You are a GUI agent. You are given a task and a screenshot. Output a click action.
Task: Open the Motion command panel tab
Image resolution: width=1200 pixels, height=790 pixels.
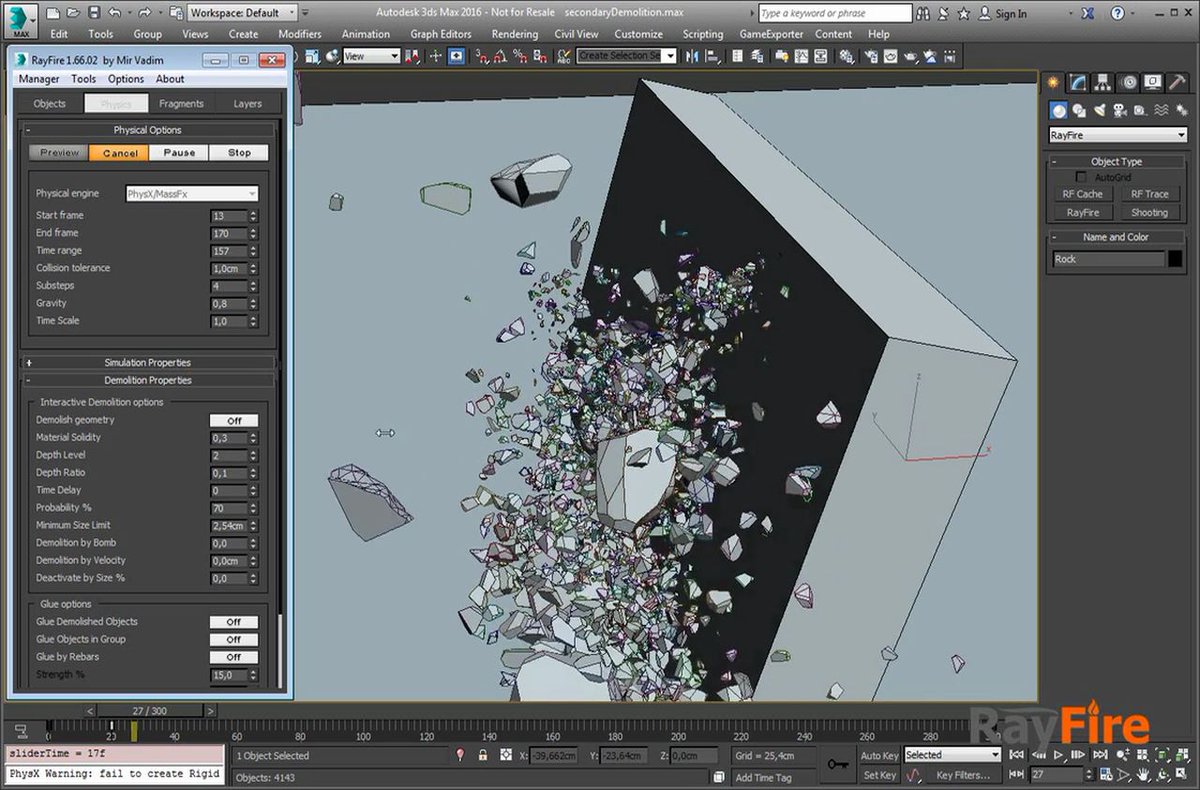1128,82
